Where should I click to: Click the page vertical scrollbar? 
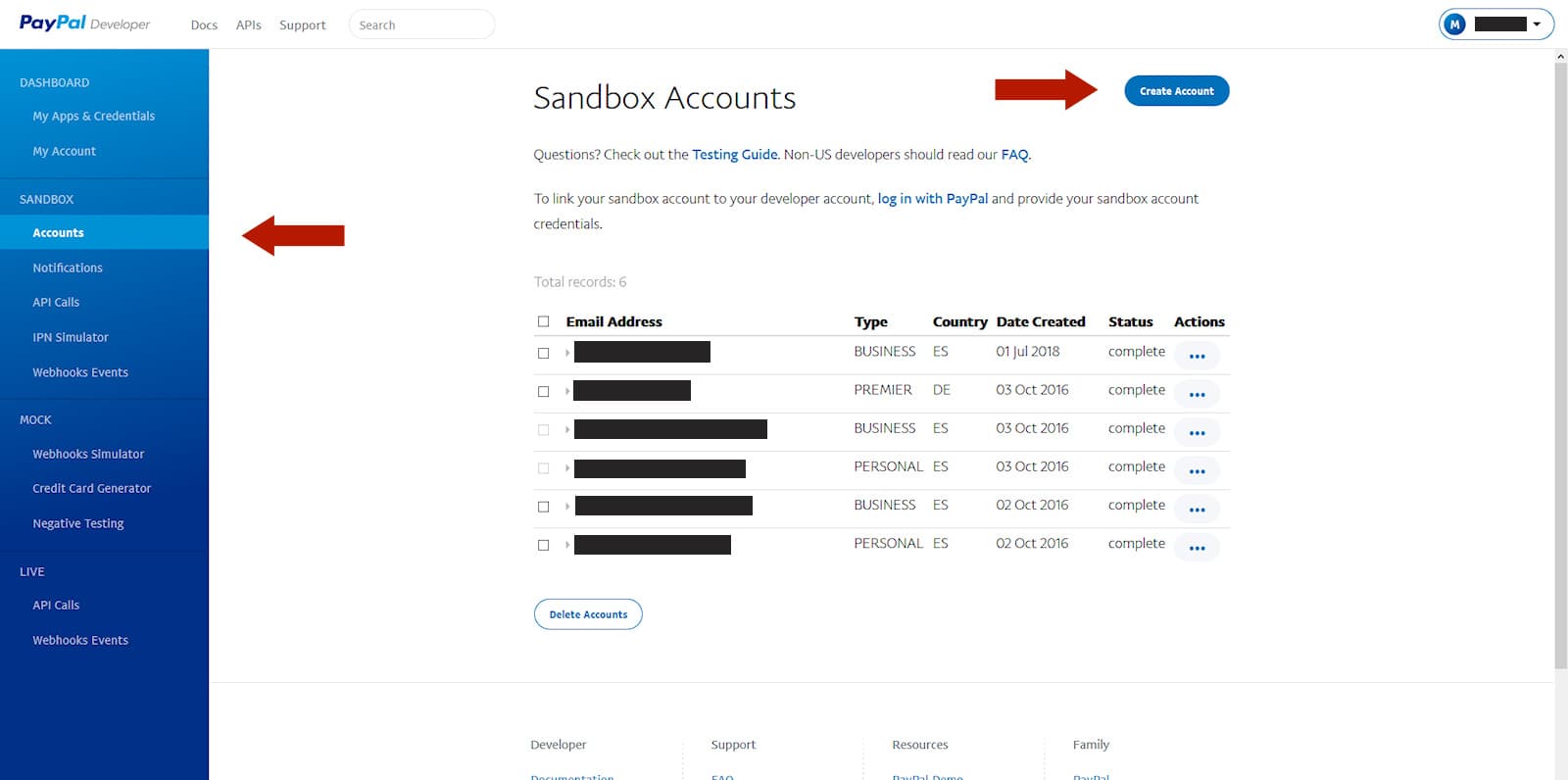1560,365
